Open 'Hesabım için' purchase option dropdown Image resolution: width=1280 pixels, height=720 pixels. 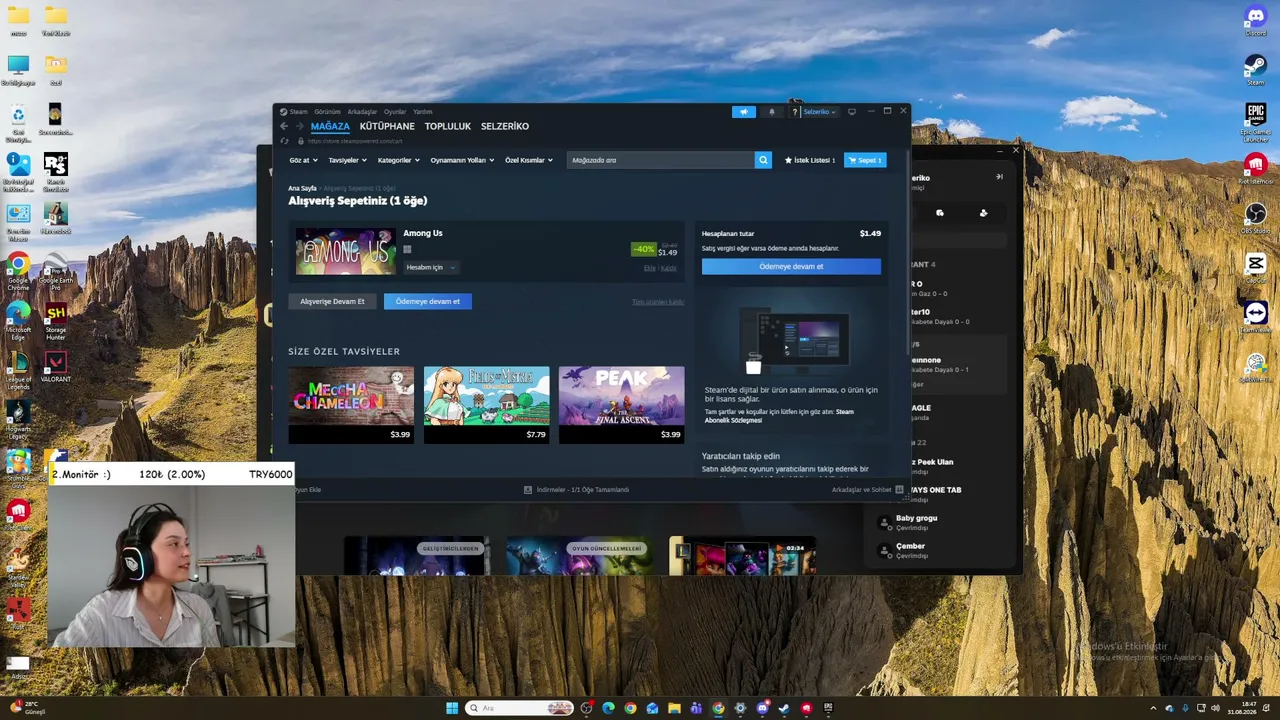(431, 267)
